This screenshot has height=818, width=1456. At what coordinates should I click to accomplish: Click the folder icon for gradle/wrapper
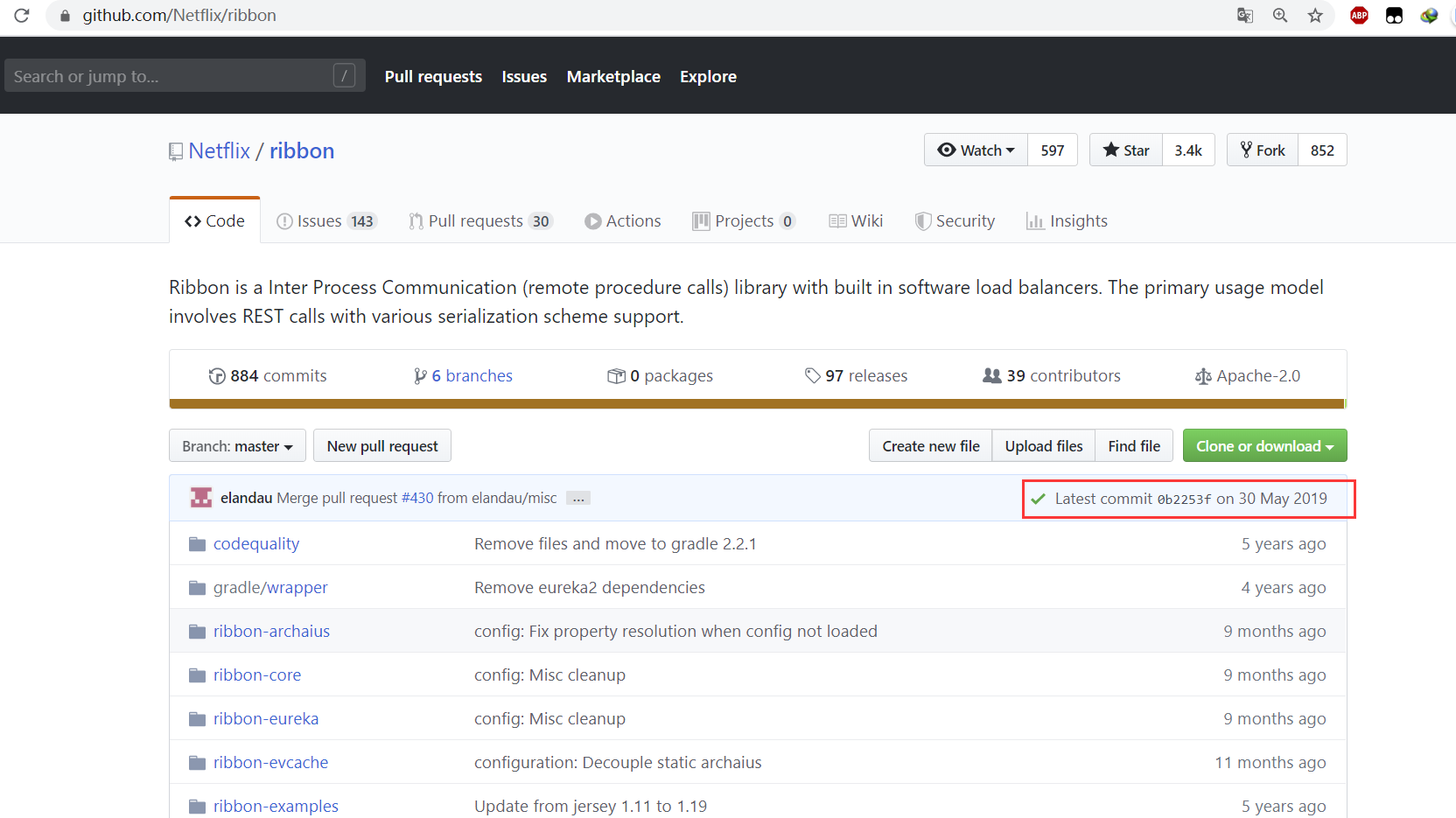[198, 588]
